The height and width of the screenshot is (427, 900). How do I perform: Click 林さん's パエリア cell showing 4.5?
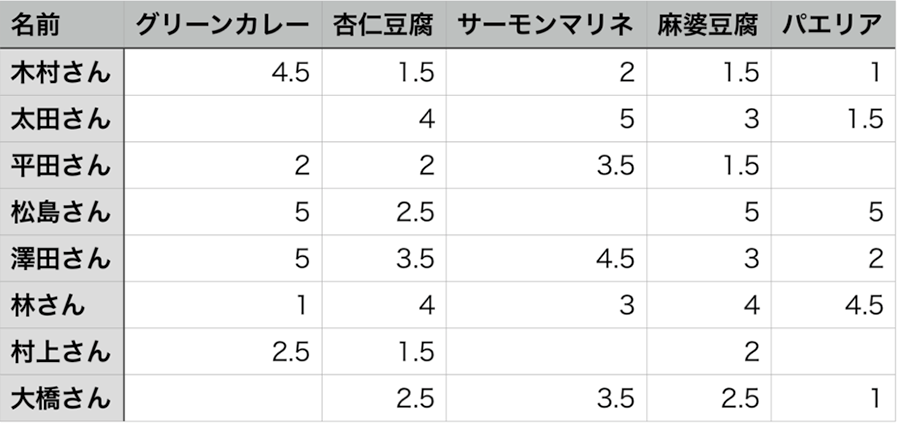click(x=834, y=305)
